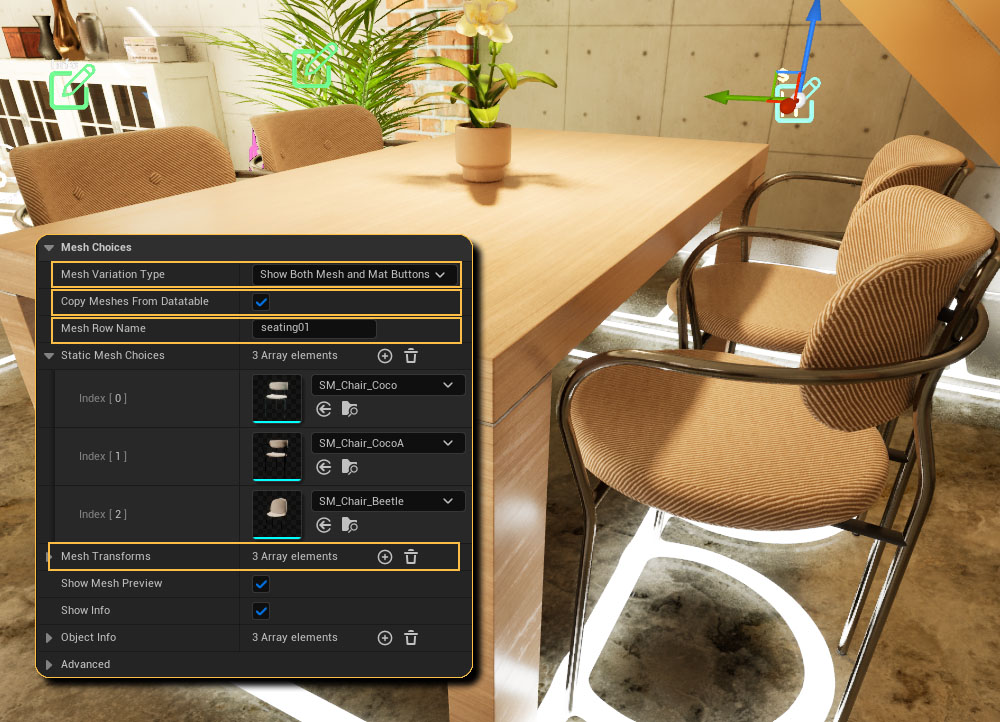Expand the Advanced section

[x=49, y=665]
